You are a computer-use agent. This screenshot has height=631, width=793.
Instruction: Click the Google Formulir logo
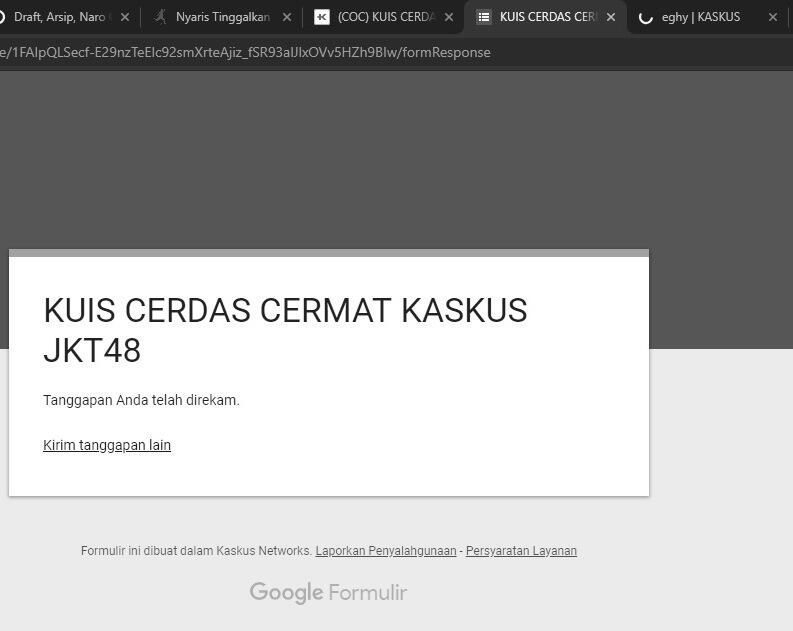pos(328,593)
